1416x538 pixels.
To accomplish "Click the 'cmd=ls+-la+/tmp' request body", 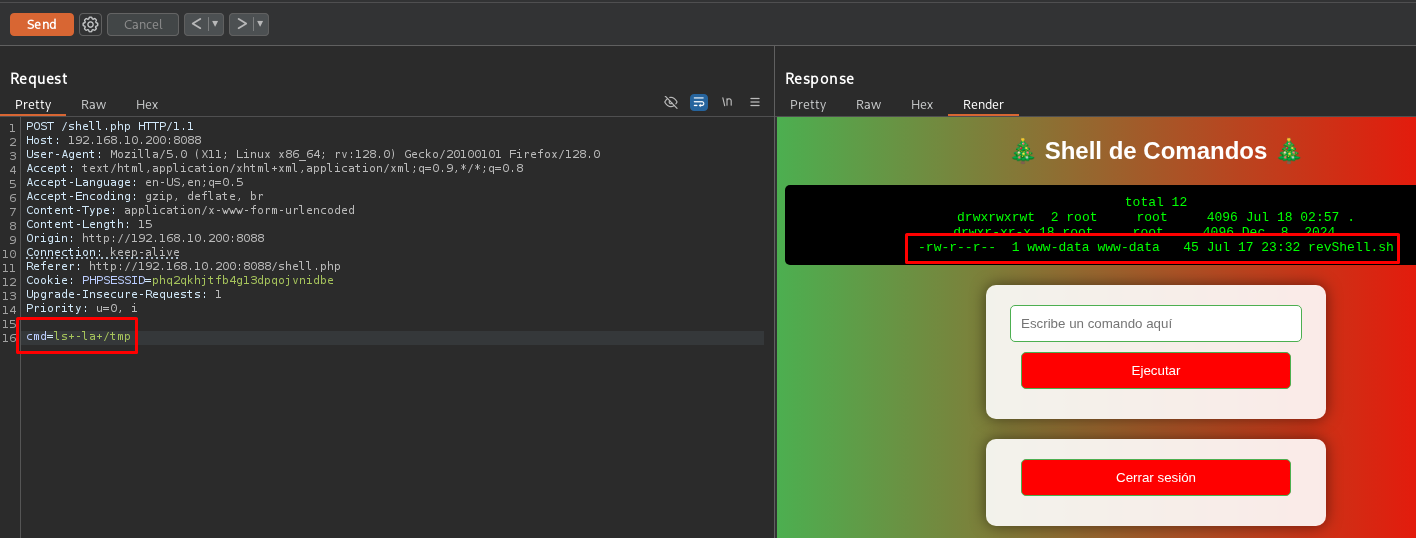I will pyautogui.click(x=78, y=336).
